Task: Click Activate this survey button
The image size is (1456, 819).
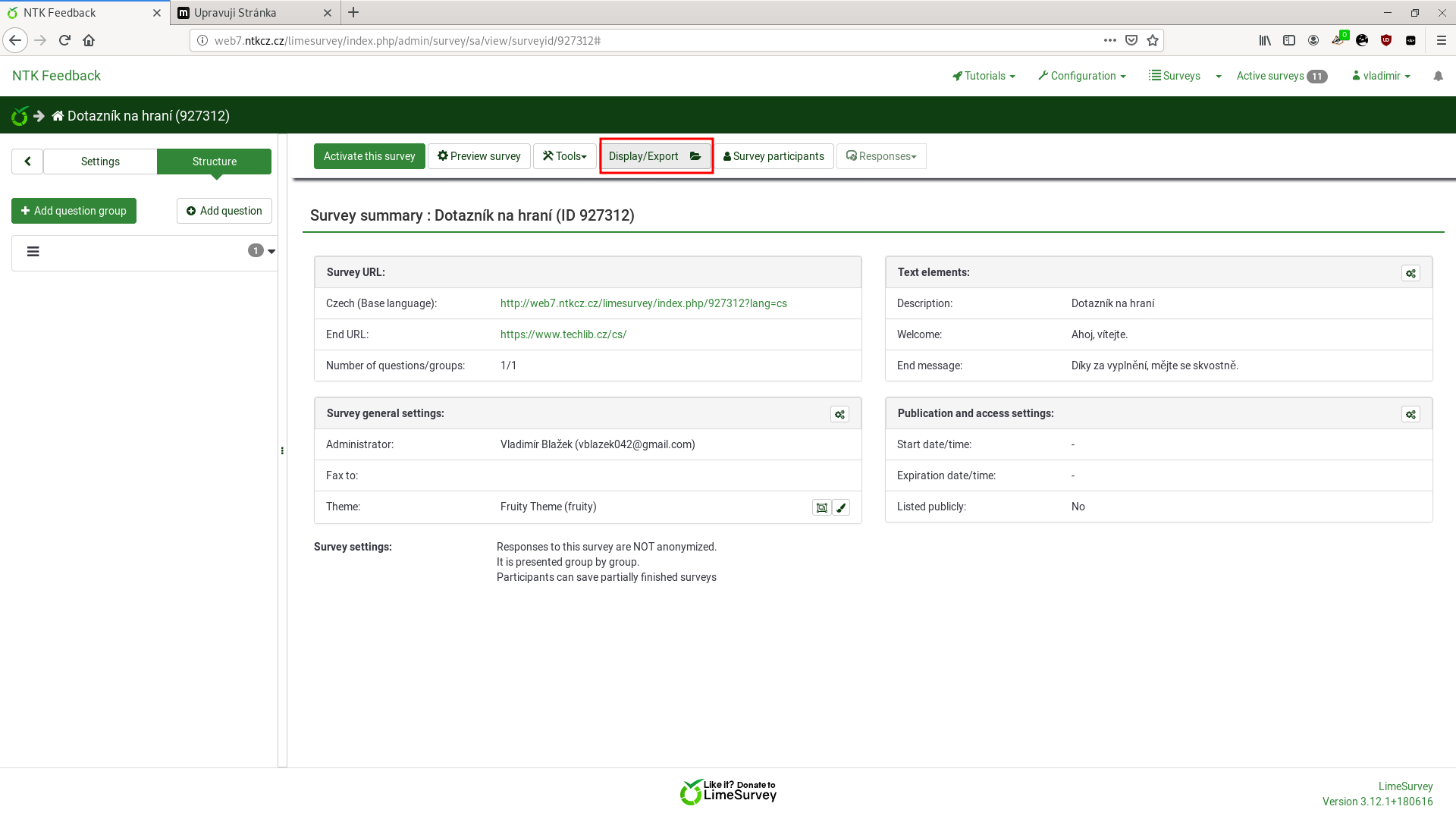Action: 369,156
